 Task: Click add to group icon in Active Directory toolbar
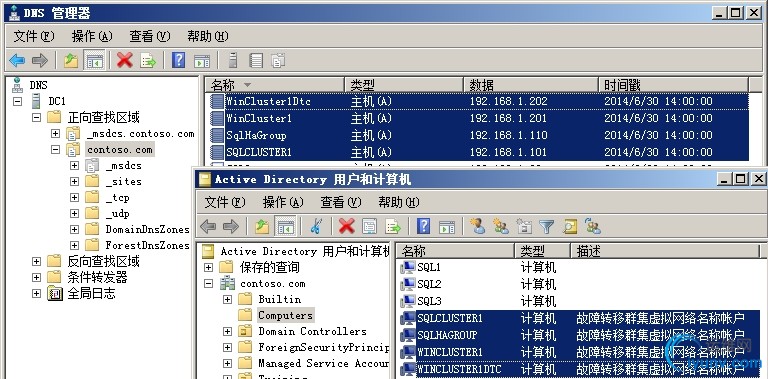(593, 226)
